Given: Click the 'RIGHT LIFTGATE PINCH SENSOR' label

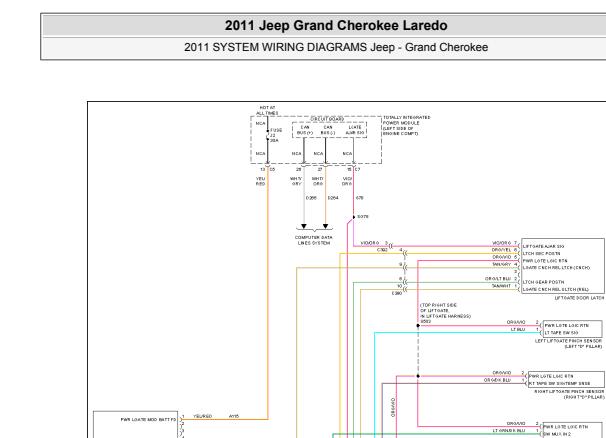Looking at the screenshot, I should [569, 392].
